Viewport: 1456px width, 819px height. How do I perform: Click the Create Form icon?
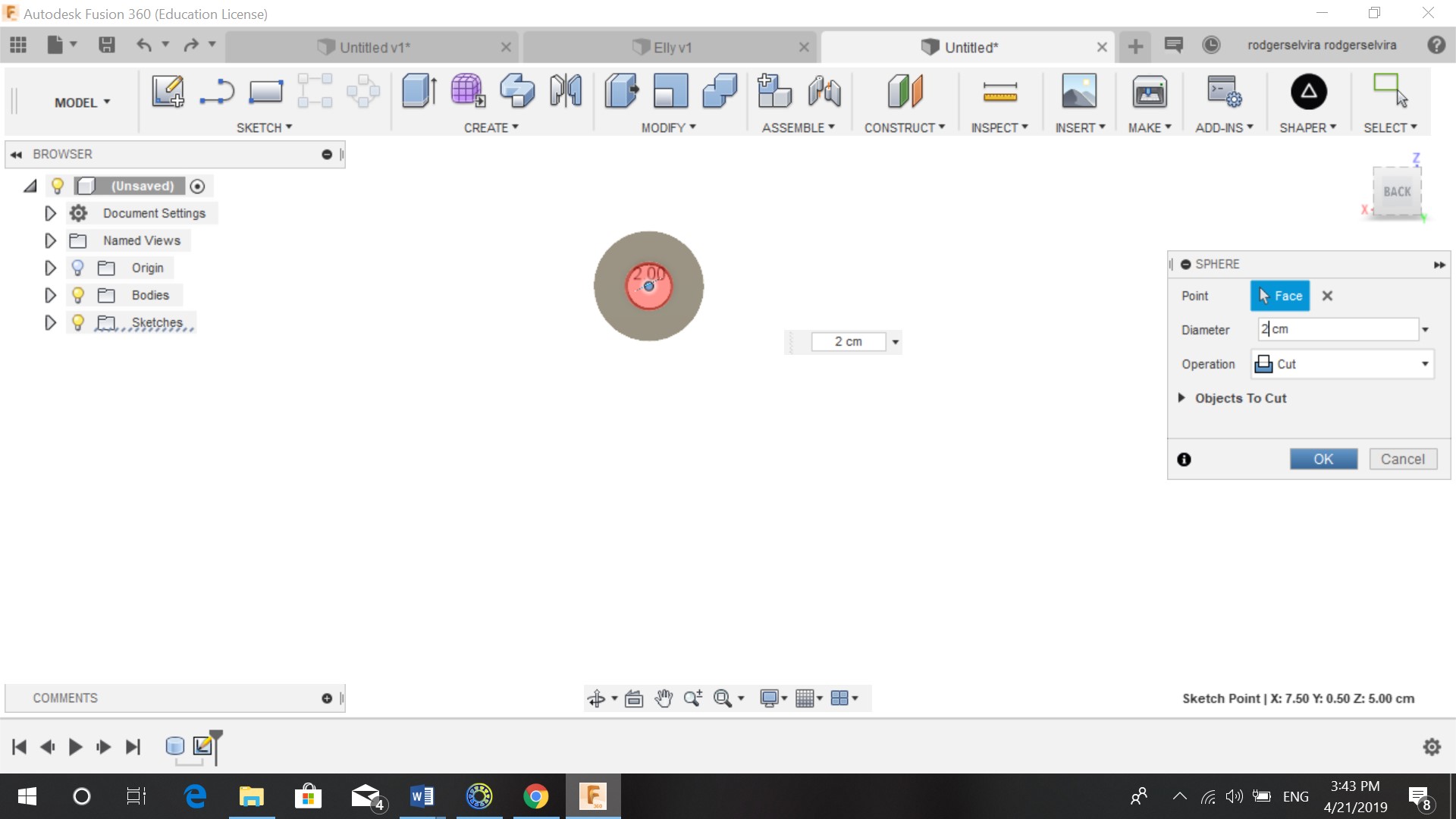467,91
